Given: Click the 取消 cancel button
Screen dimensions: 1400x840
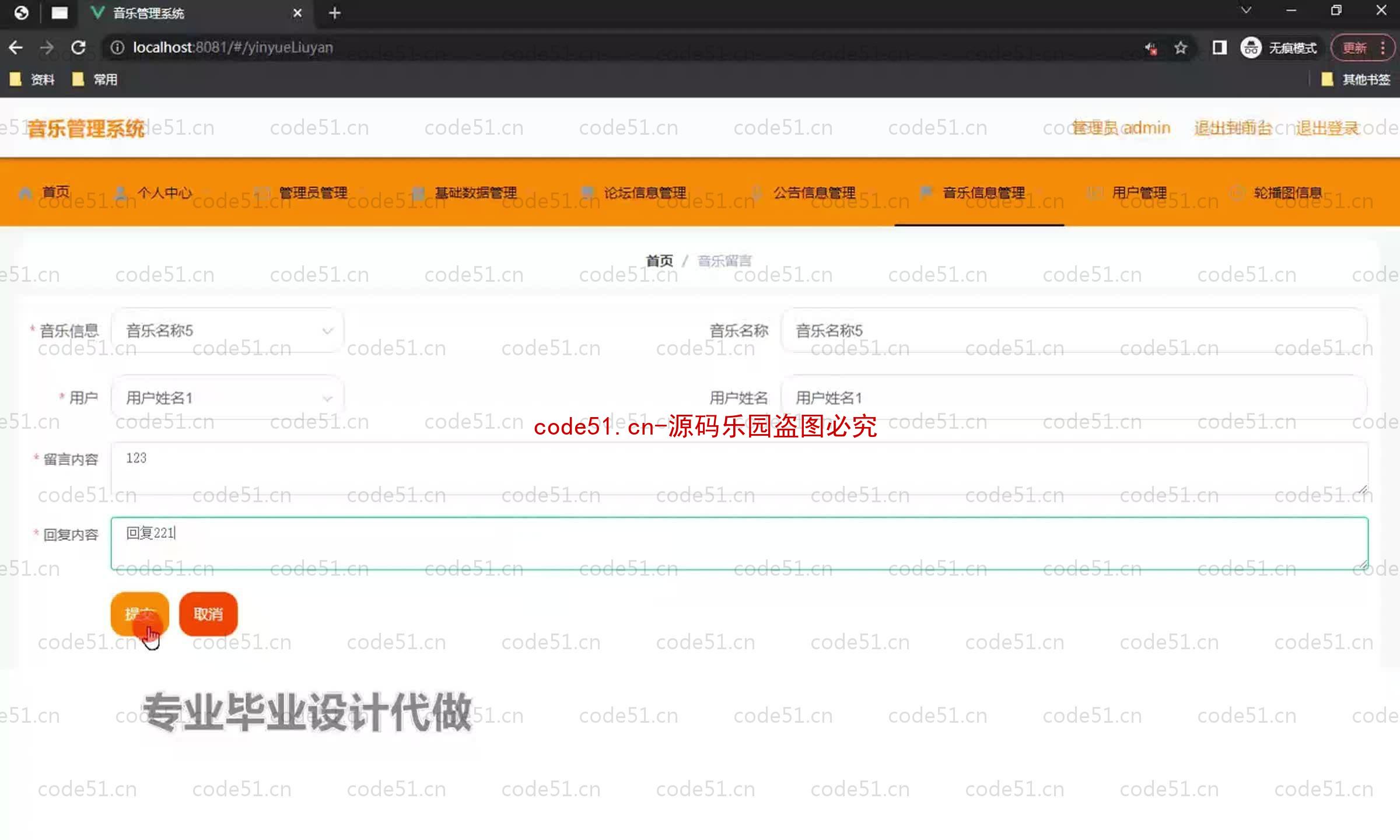Looking at the screenshot, I should tap(208, 614).
